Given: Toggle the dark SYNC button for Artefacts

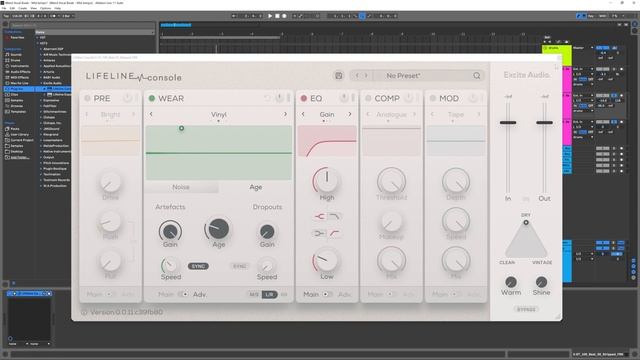Looking at the screenshot, I should pyautogui.click(x=198, y=266).
